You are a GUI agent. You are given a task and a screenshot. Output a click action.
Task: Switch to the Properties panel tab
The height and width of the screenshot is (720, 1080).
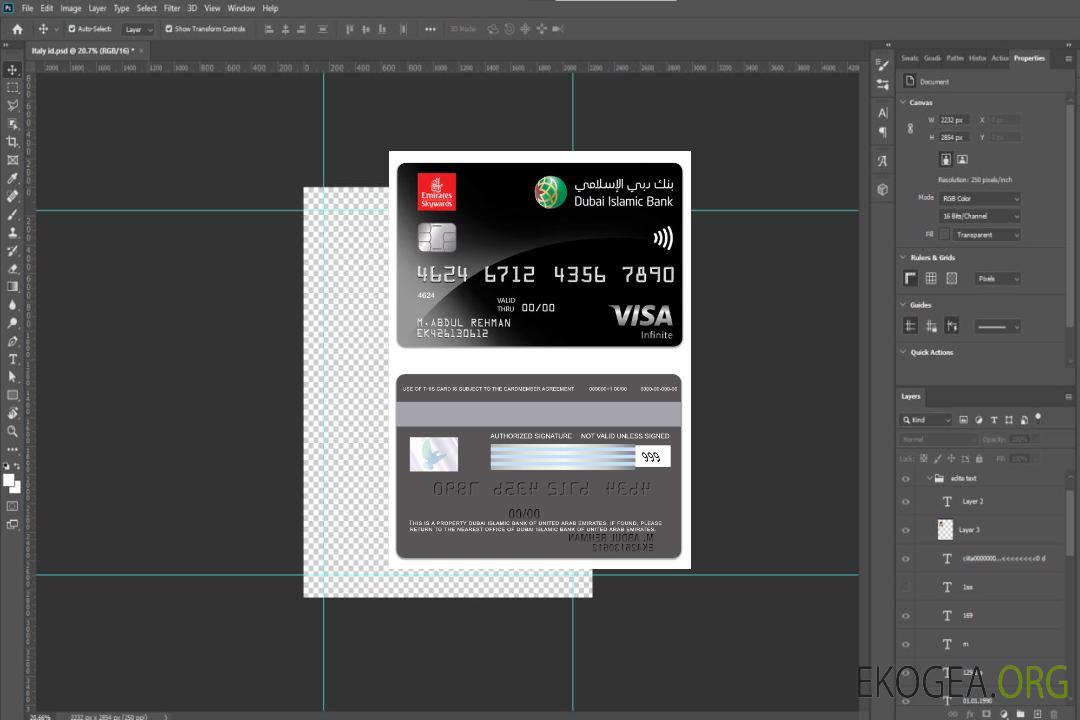pyautogui.click(x=1029, y=58)
